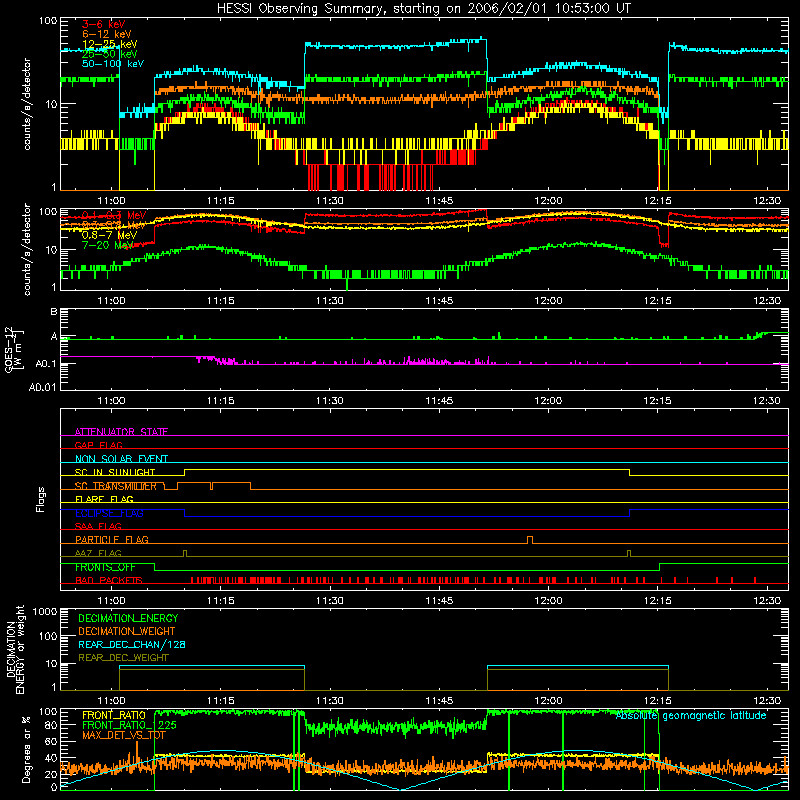Click the PARTICLE_FLAG pulse near 11:57
Screen dimensions: 800x800
pyautogui.click(x=530, y=540)
